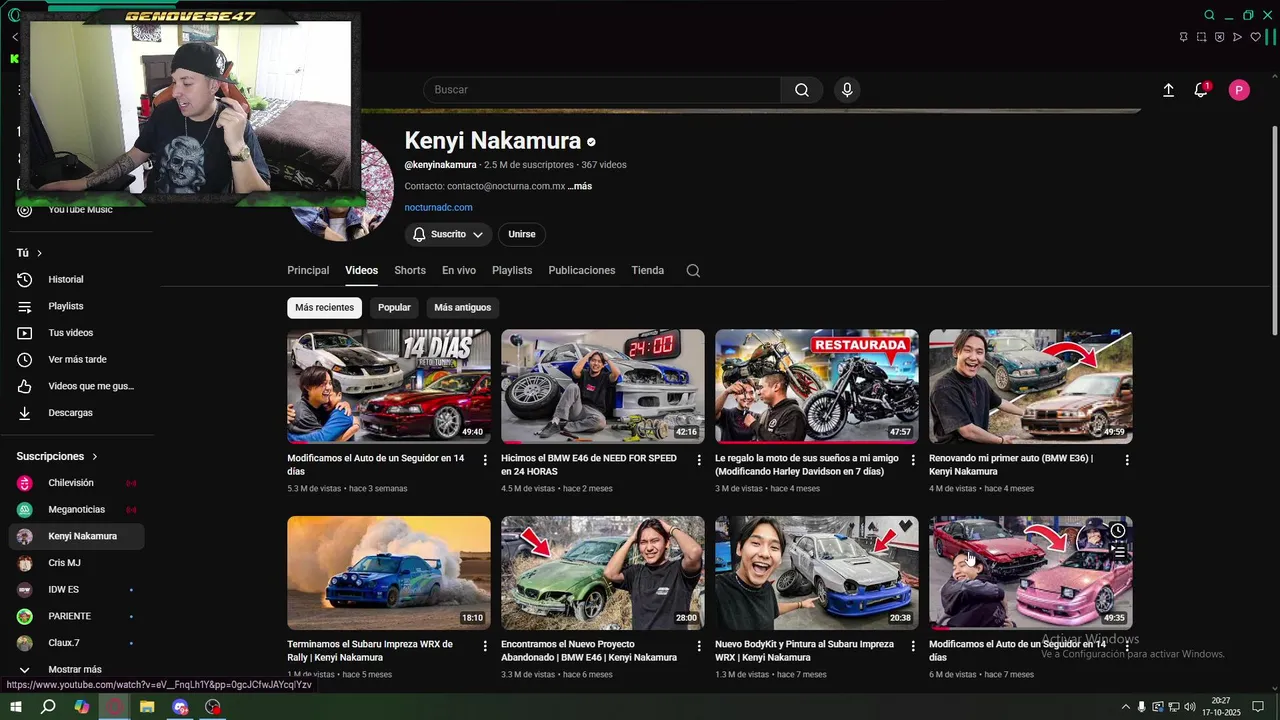Select Más antiguos filter chip
The width and height of the screenshot is (1280, 720).
pos(463,308)
